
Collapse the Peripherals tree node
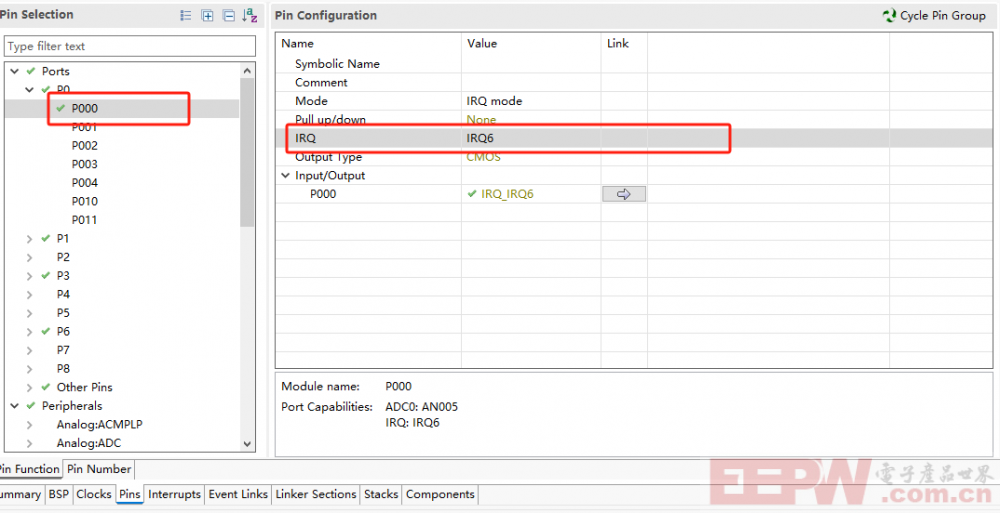coord(15,406)
